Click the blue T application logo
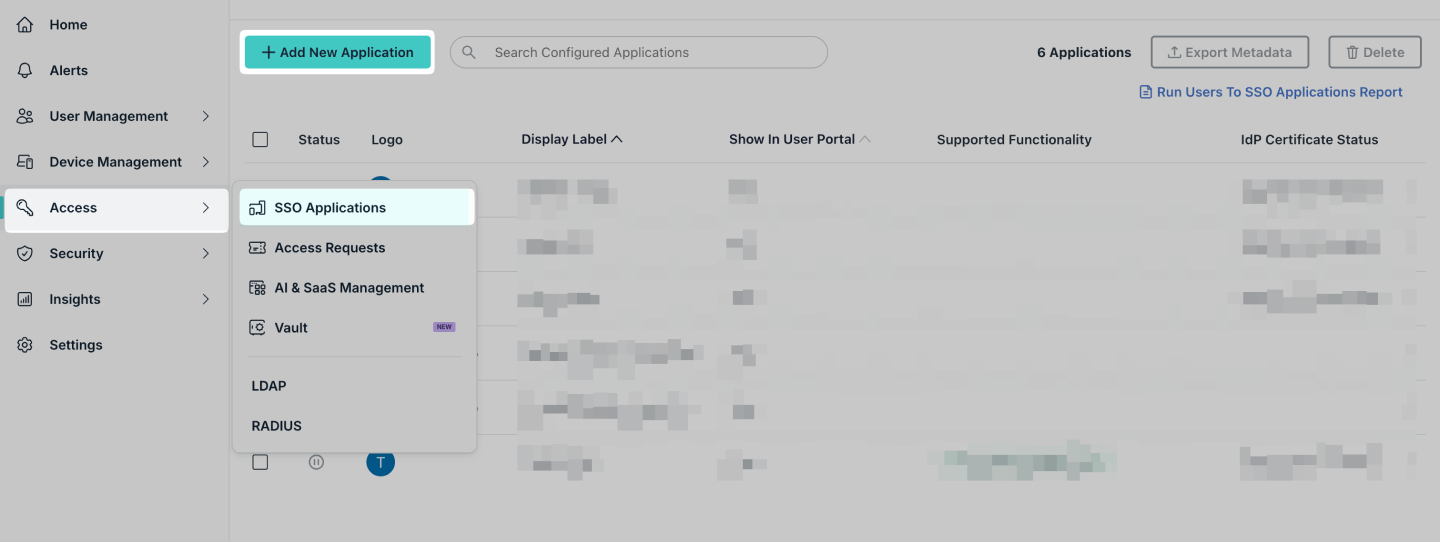This screenshot has height=542, width=1440. [380, 463]
